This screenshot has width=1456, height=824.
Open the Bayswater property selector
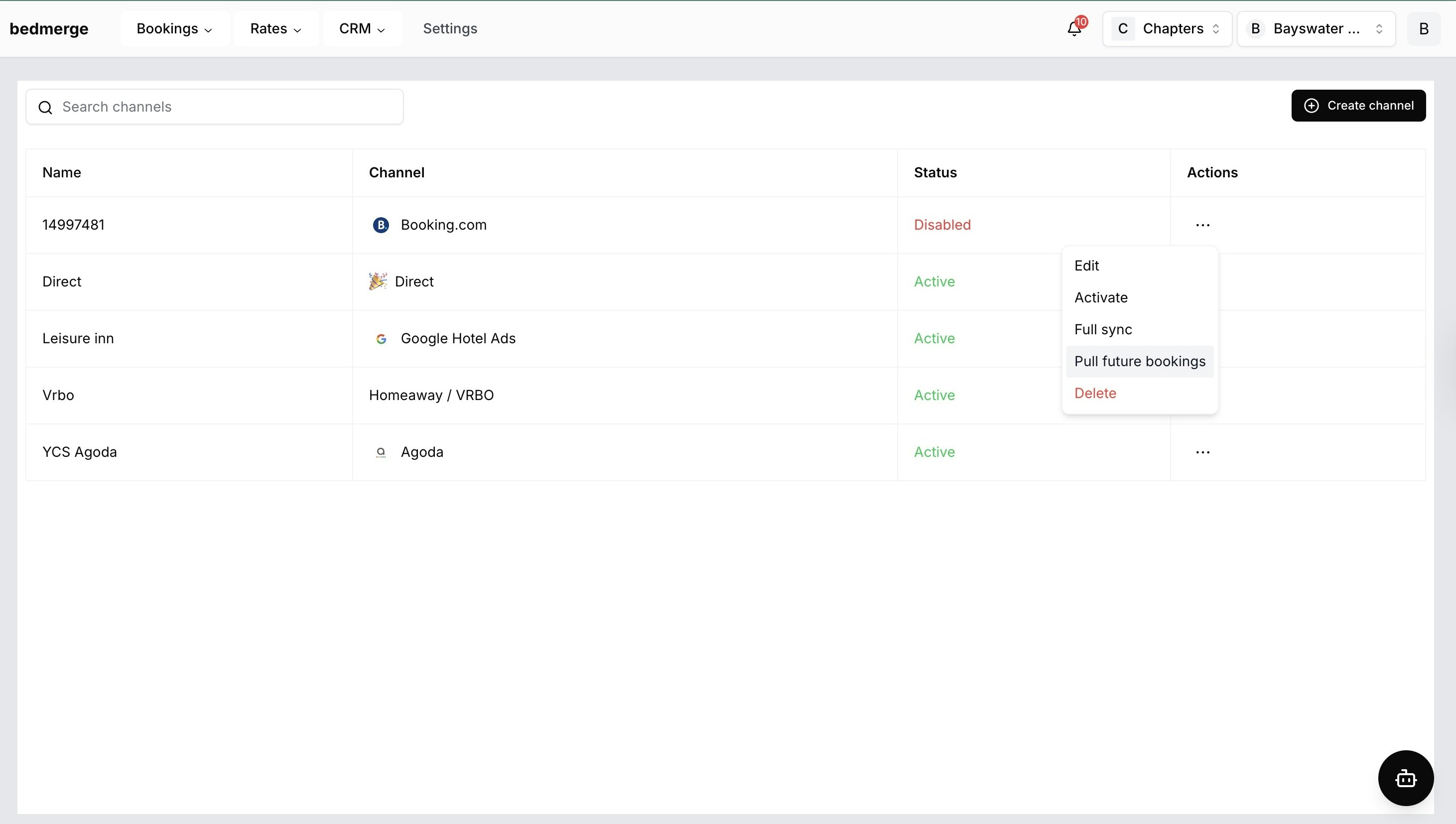point(1315,28)
